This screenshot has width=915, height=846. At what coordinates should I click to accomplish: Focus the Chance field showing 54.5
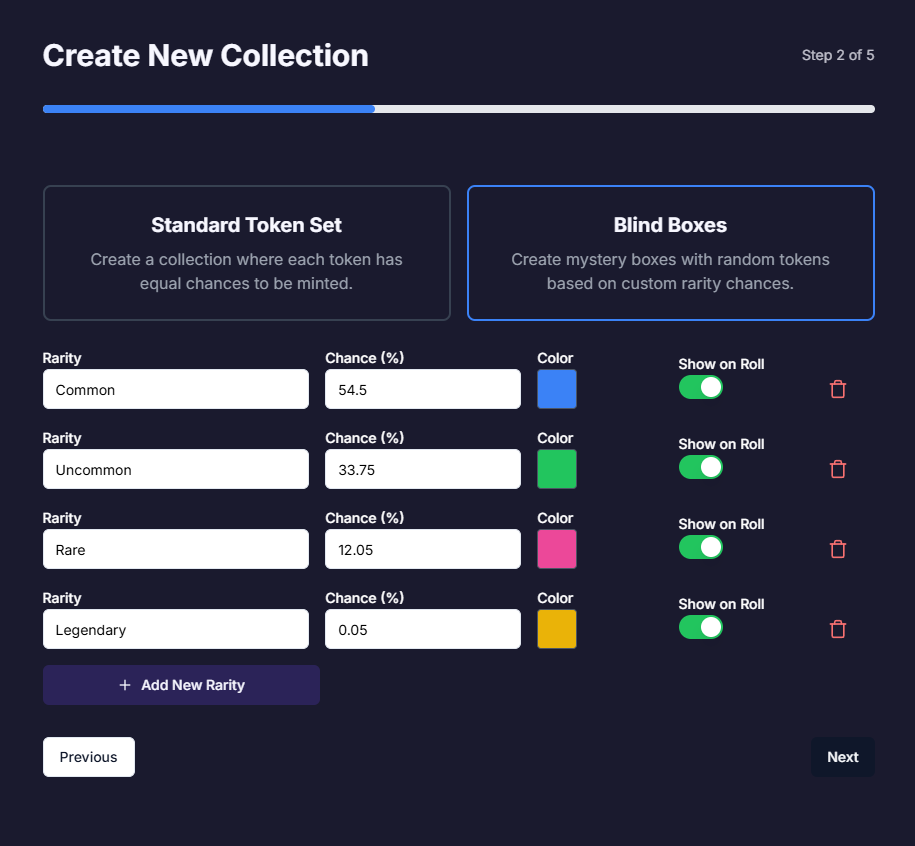click(x=422, y=389)
